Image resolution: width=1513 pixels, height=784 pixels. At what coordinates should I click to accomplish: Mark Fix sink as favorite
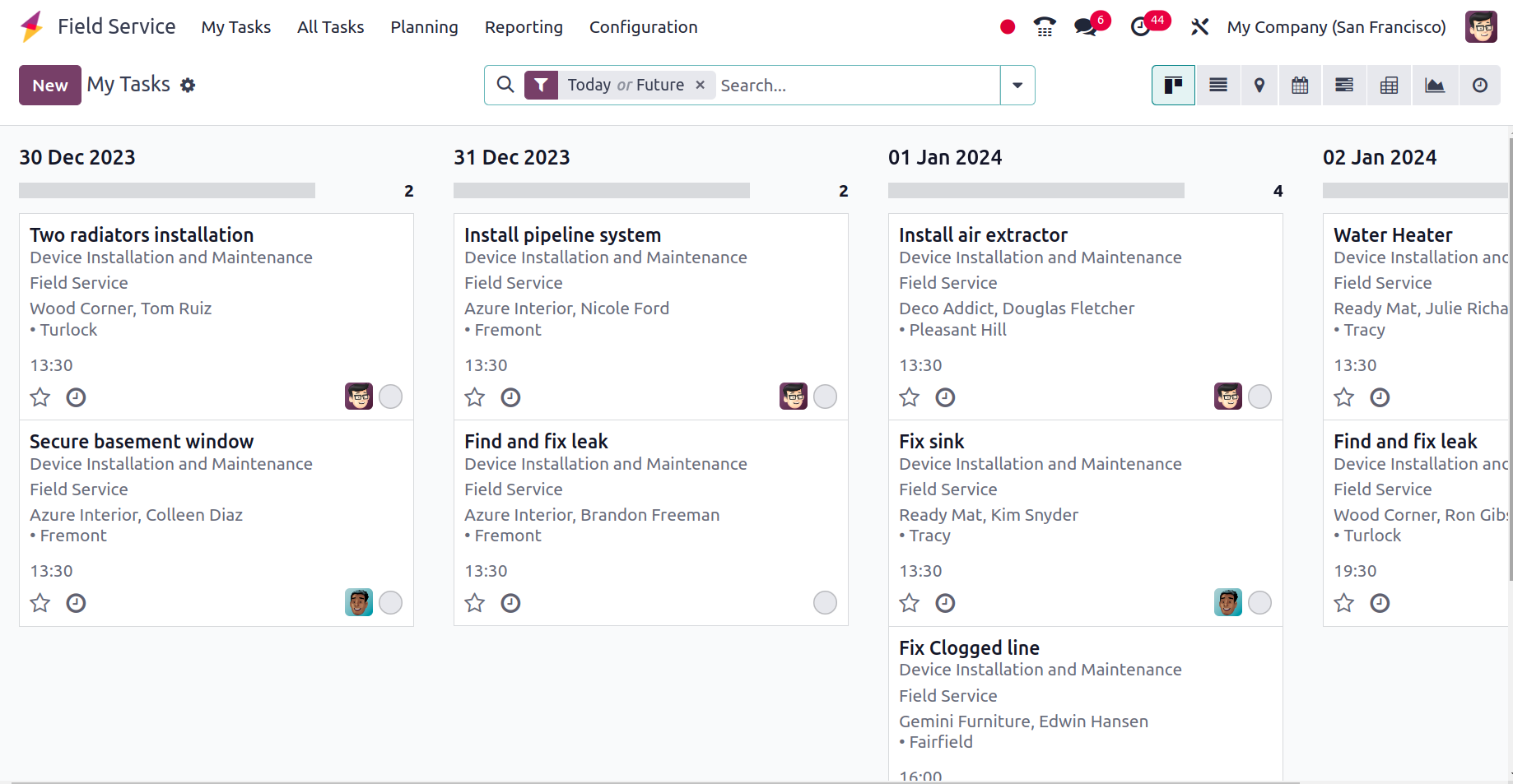click(909, 602)
